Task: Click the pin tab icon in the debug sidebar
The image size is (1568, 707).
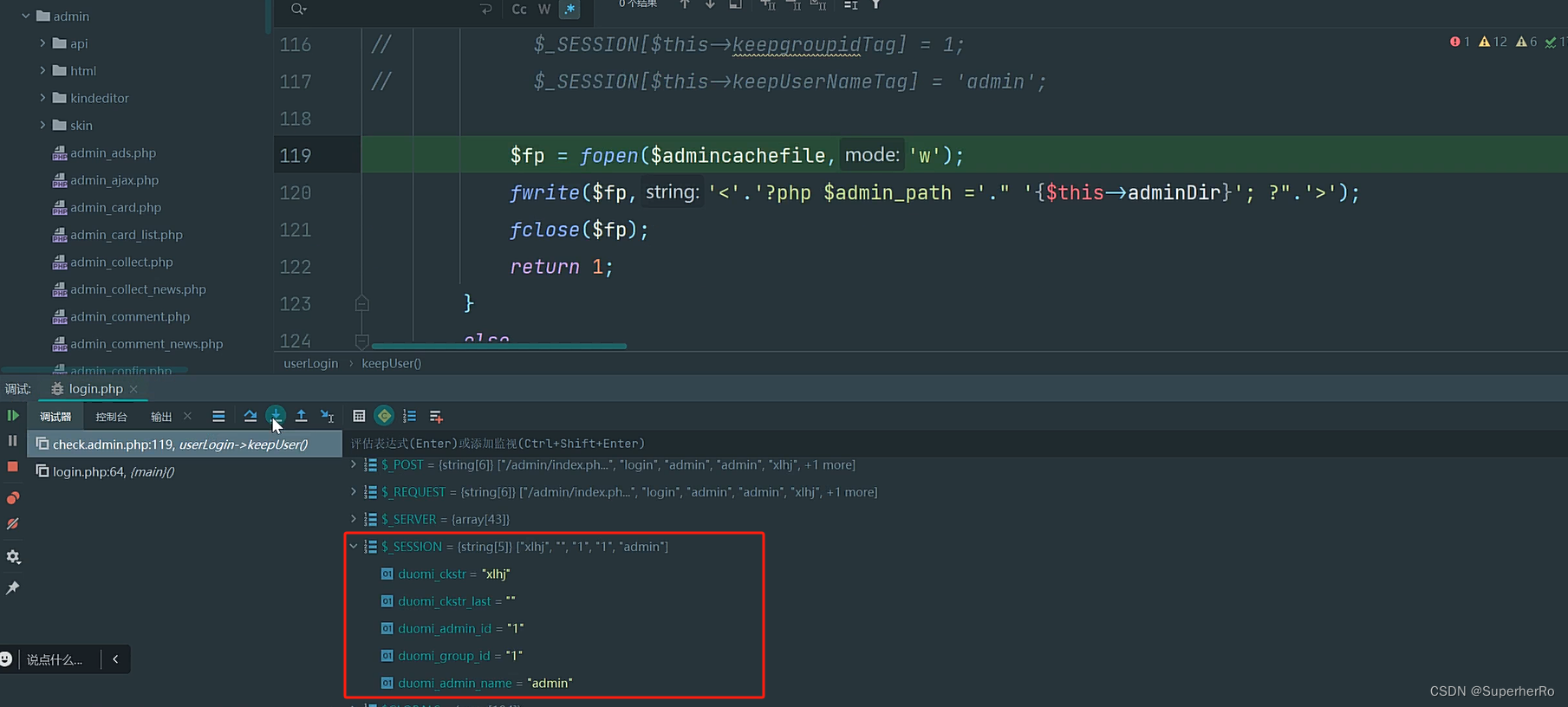Action: pyautogui.click(x=13, y=588)
